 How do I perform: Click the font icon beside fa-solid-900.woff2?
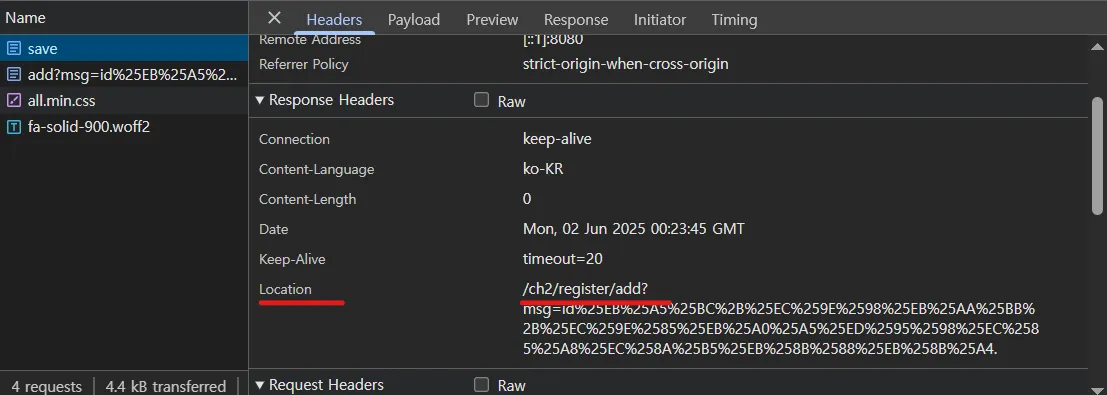[x=13, y=127]
